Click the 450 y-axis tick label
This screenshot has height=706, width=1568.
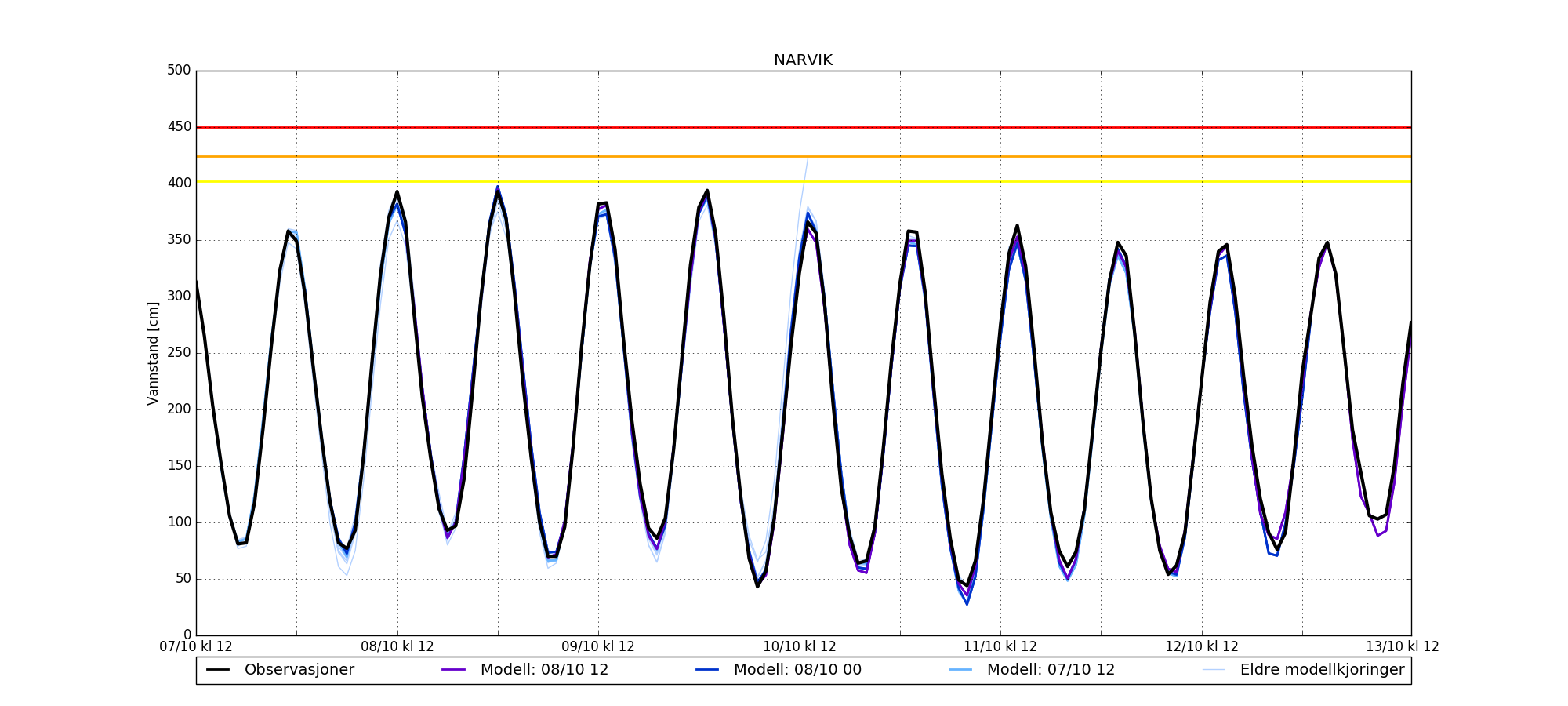(179, 127)
